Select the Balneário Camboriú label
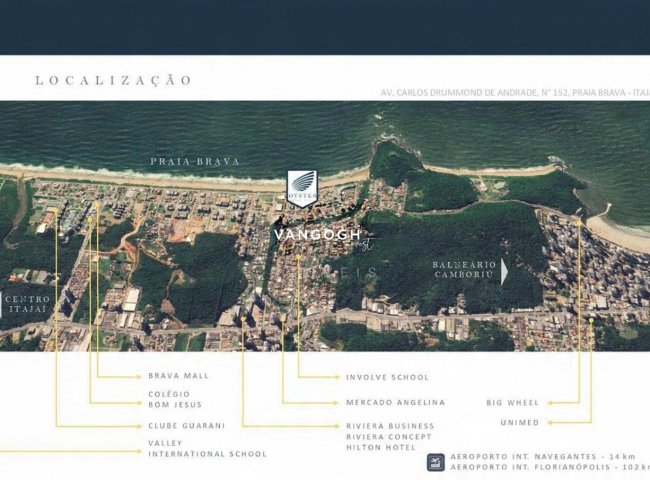Viewport: 650px width, 480px height. 464,270
